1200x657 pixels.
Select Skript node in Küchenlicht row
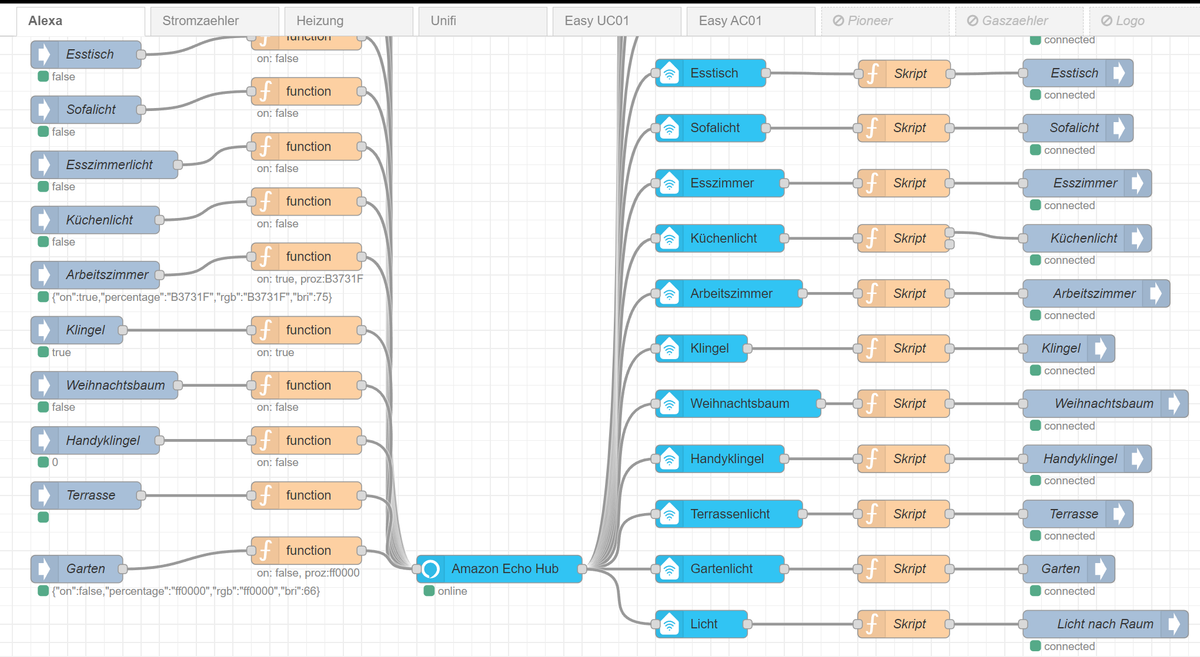pyautogui.click(x=904, y=239)
